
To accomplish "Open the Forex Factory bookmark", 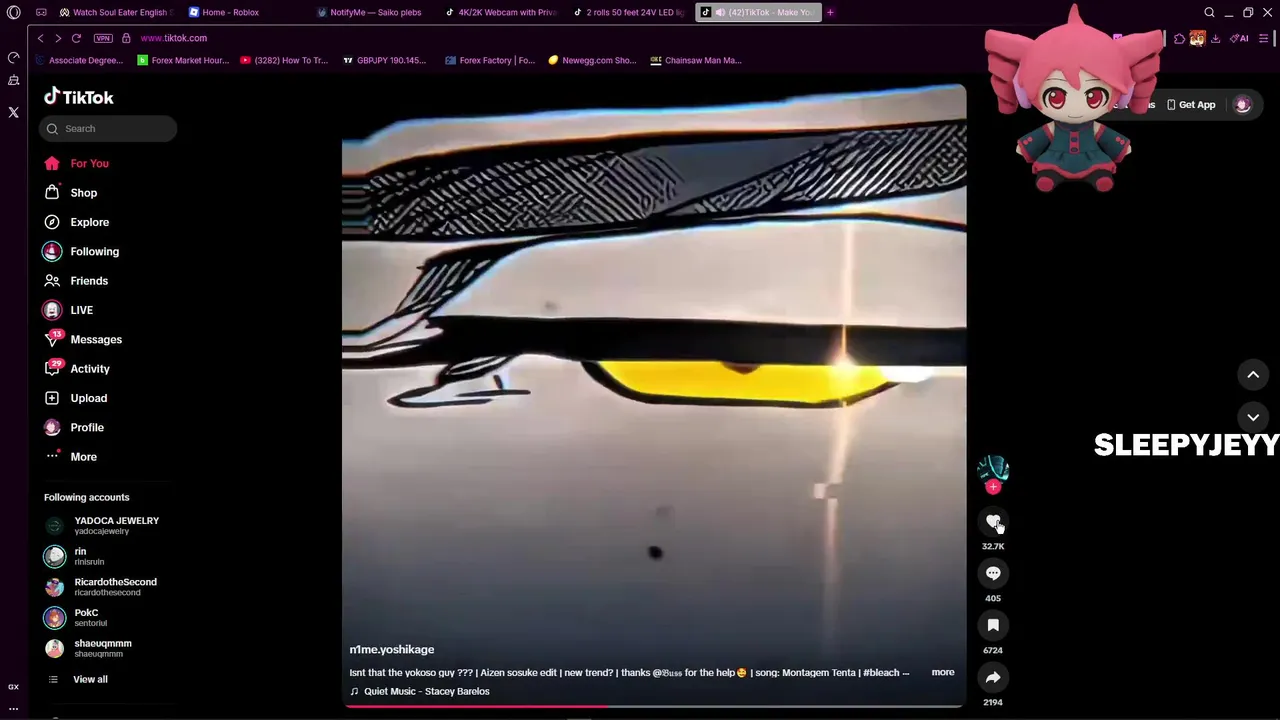I will [x=490, y=60].
